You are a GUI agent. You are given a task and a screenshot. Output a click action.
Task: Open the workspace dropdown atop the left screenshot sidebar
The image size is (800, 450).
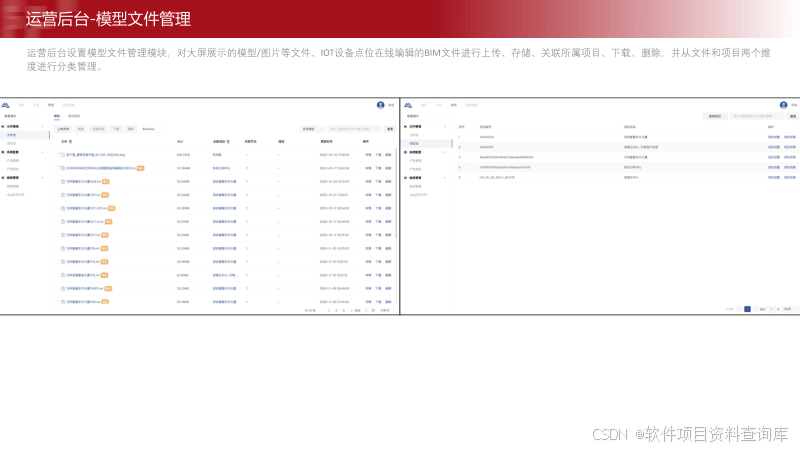[x=23, y=116]
